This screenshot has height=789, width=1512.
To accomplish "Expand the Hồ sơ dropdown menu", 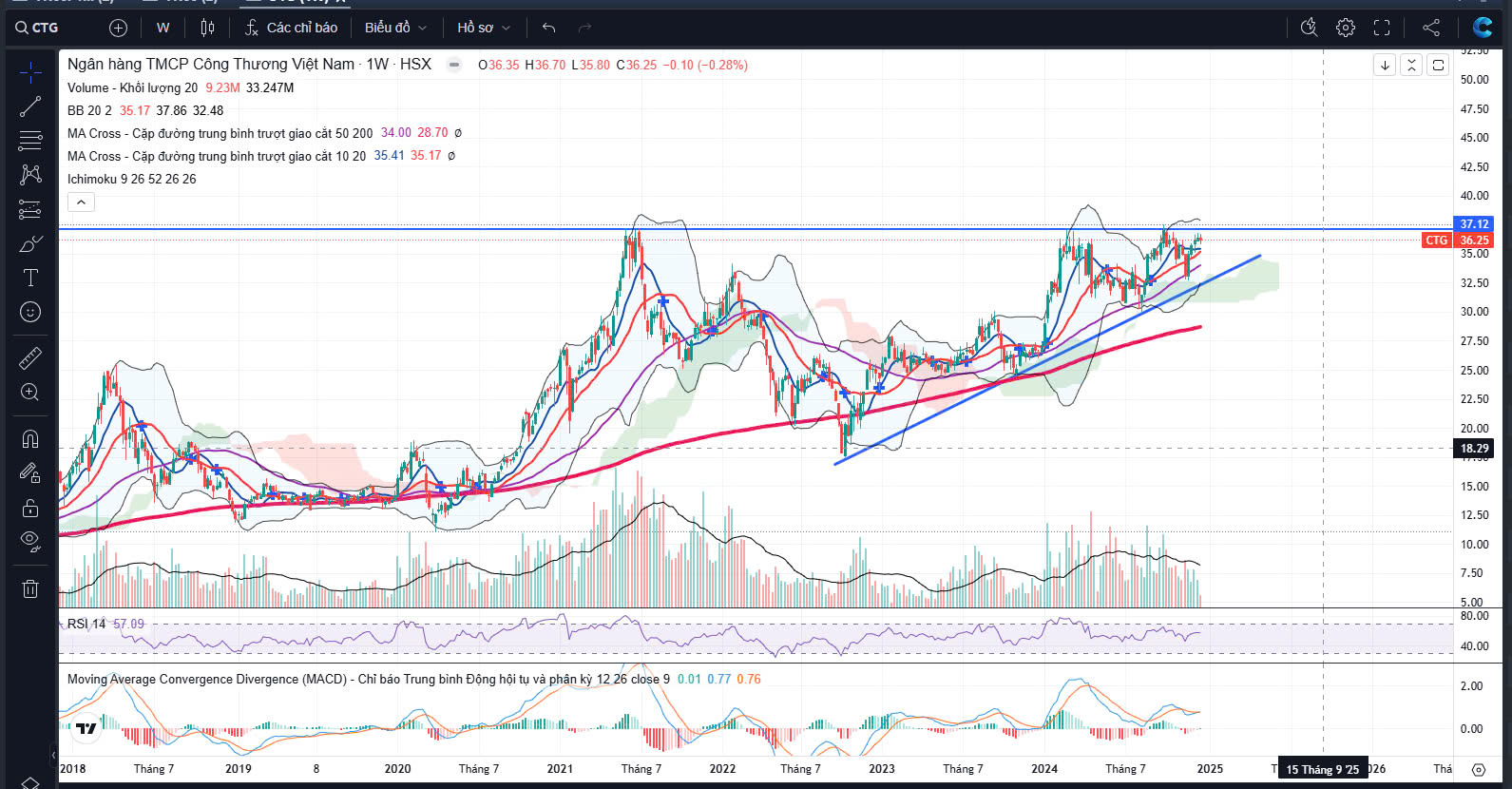I will coord(484,28).
